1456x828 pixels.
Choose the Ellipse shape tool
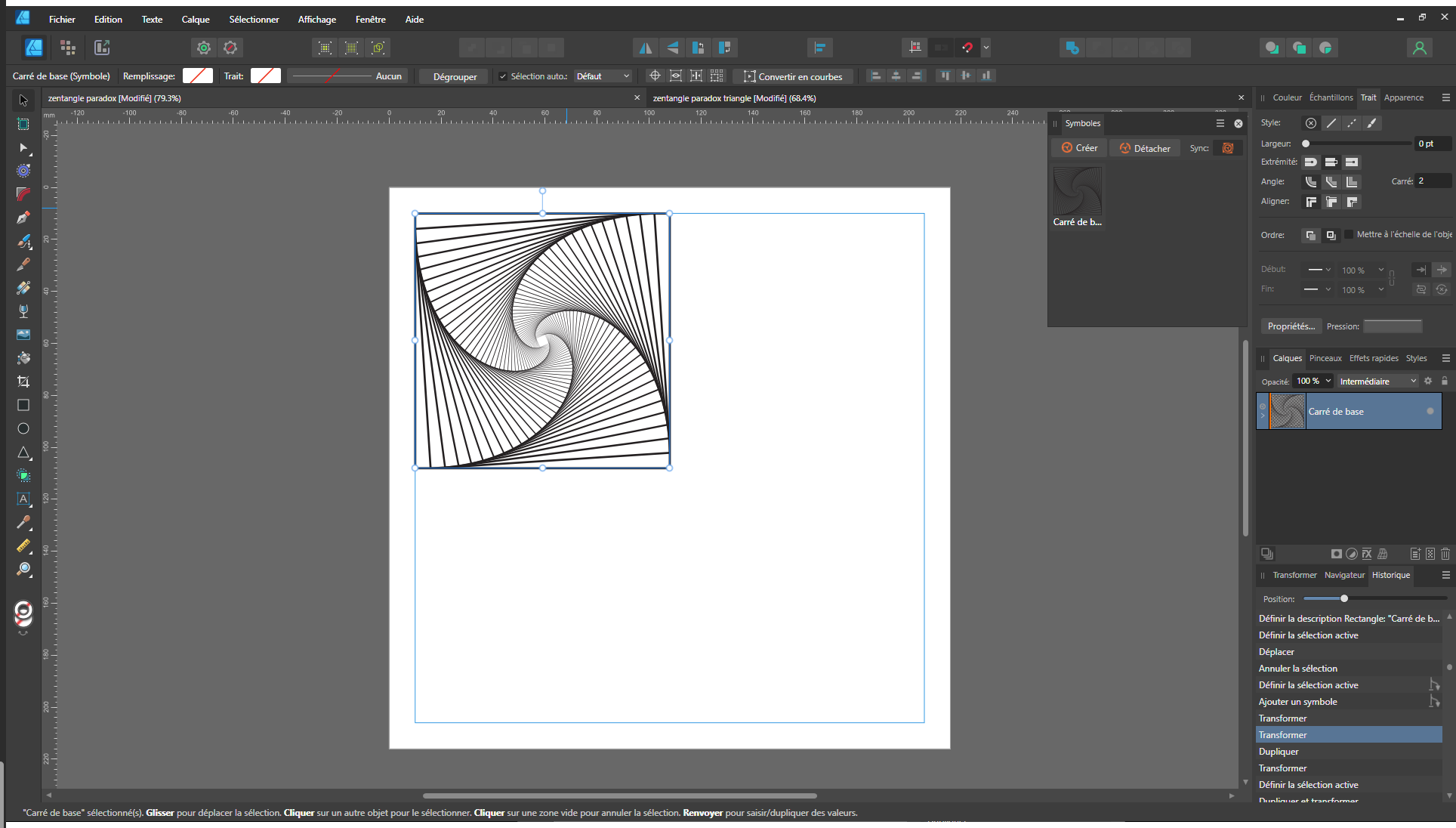pyautogui.click(x=23, y=428)
